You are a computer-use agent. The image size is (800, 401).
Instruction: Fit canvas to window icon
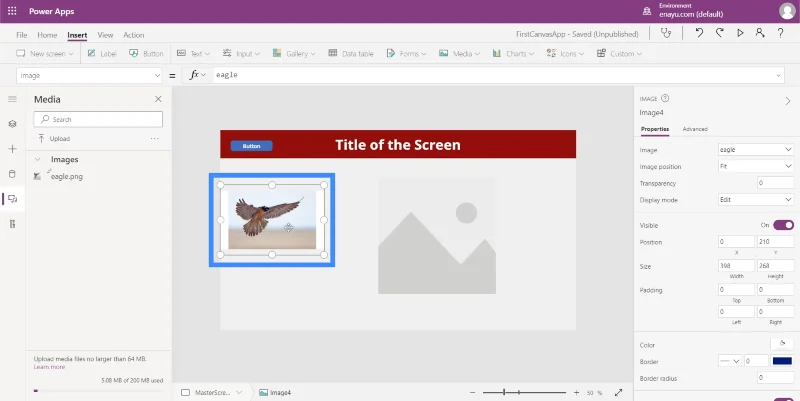[x=618, y=393]
